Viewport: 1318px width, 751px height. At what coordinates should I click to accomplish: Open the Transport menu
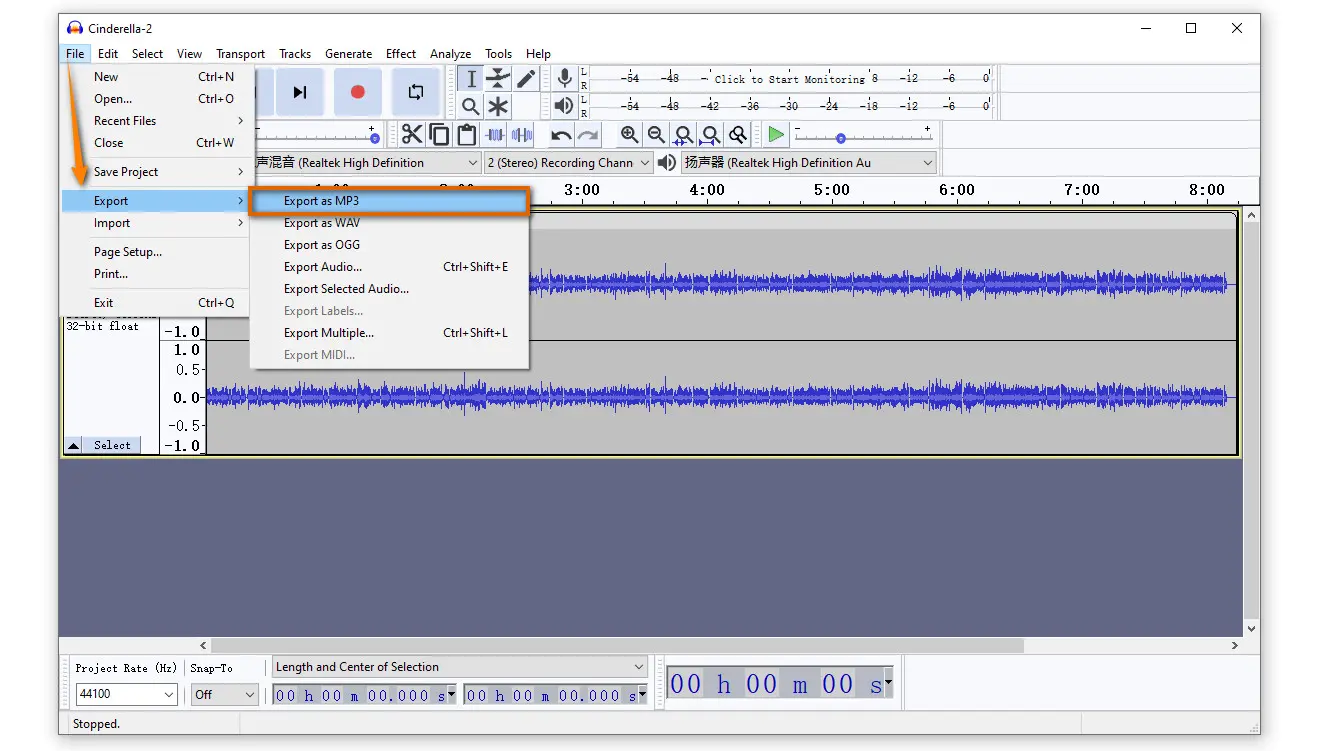[240, 54]
